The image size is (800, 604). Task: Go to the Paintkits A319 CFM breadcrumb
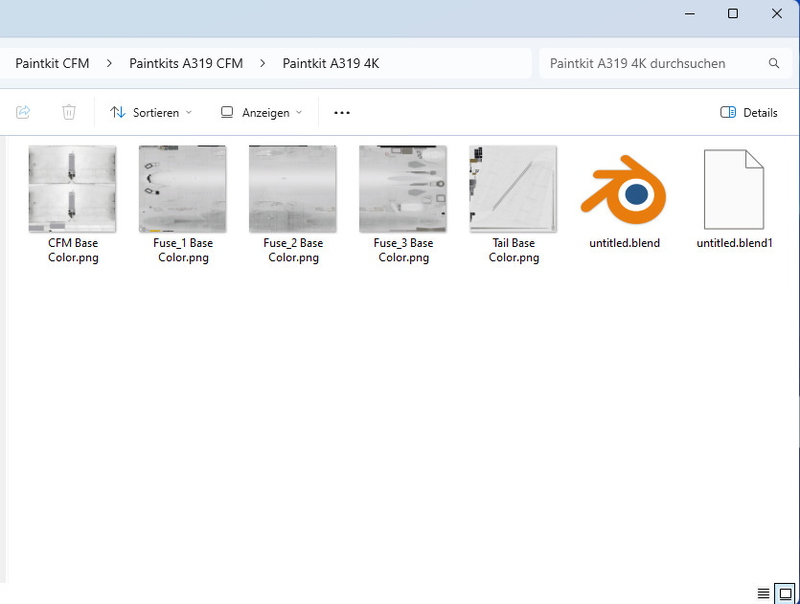click(x=186, y=63)
